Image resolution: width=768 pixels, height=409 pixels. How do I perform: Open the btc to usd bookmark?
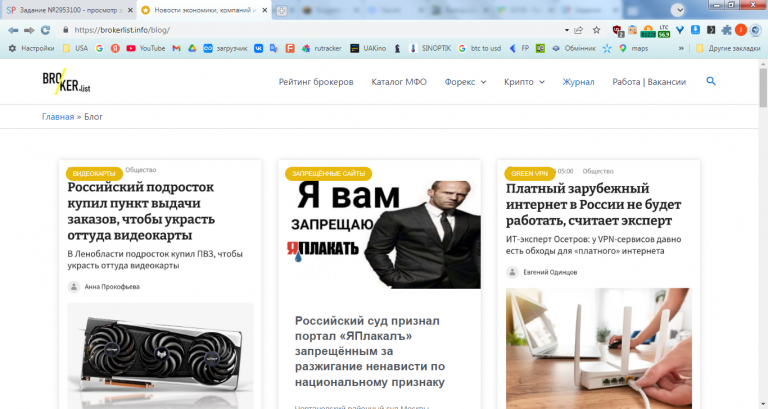[x=480, y=48]
